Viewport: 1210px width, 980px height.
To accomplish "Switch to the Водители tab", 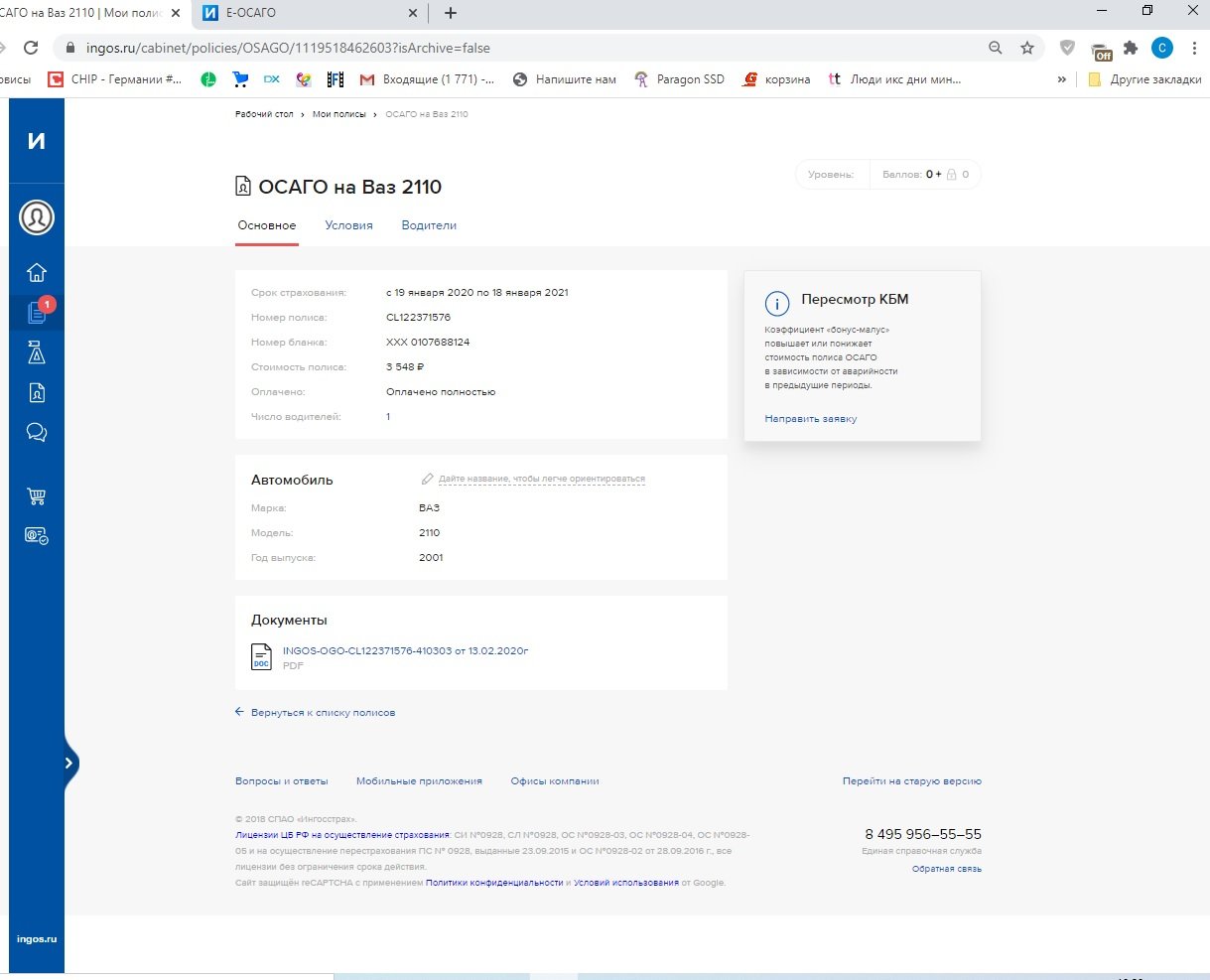I will (429, 225).
